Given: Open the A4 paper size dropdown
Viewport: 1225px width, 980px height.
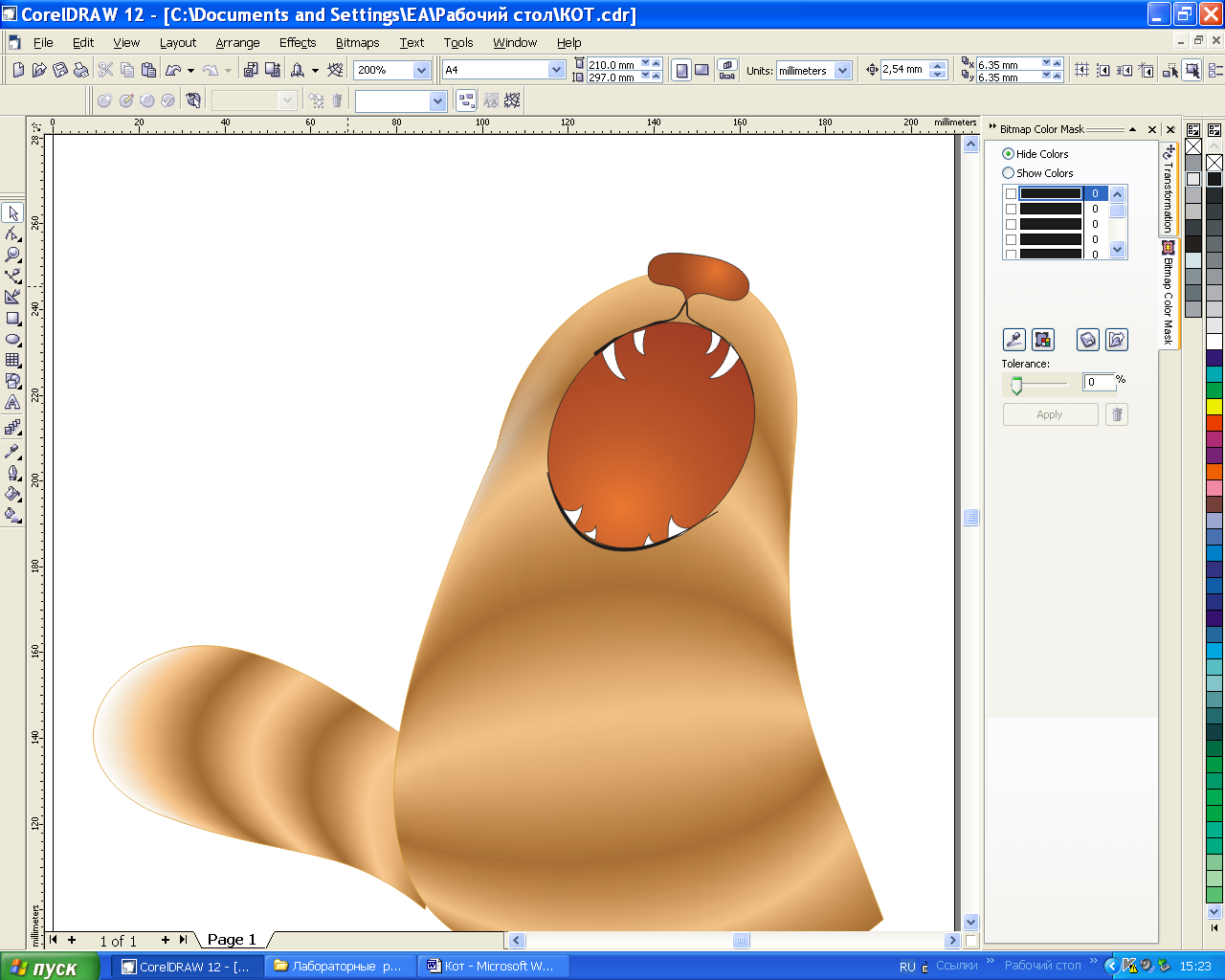Looking at the screenshot, I should coord(556,70).
